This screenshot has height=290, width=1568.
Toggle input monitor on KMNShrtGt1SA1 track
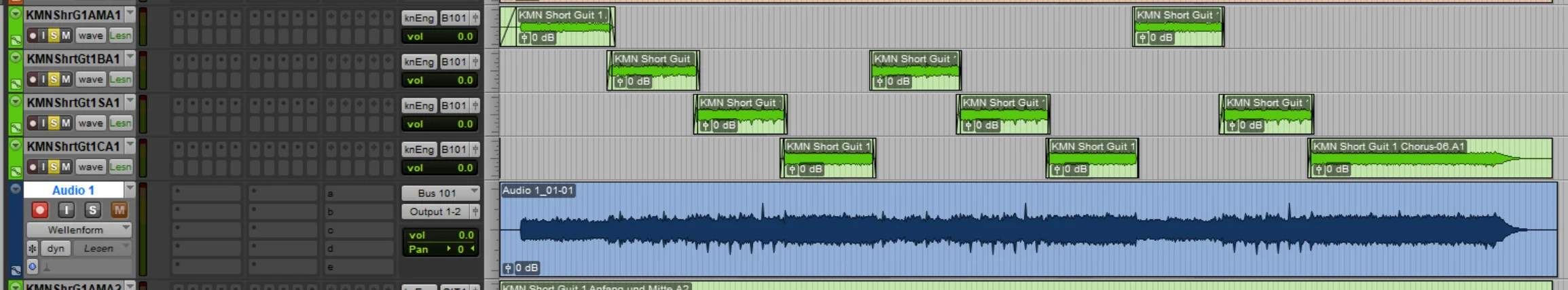tap(43, 123)
